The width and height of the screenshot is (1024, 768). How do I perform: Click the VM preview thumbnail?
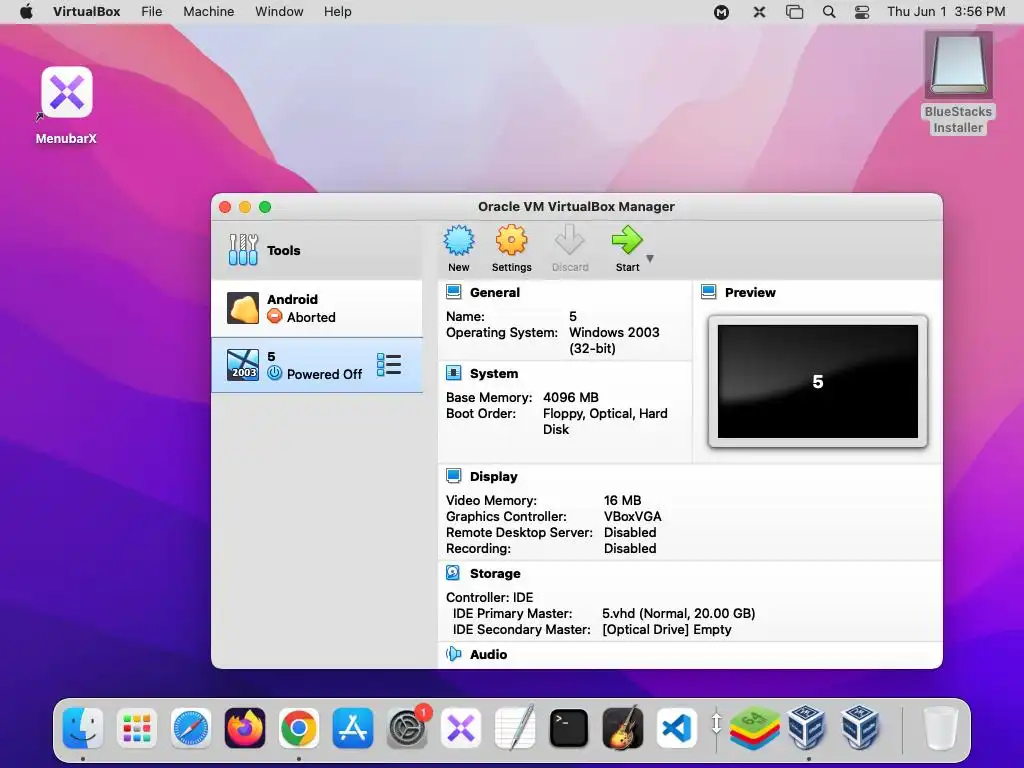click(818, 381)
